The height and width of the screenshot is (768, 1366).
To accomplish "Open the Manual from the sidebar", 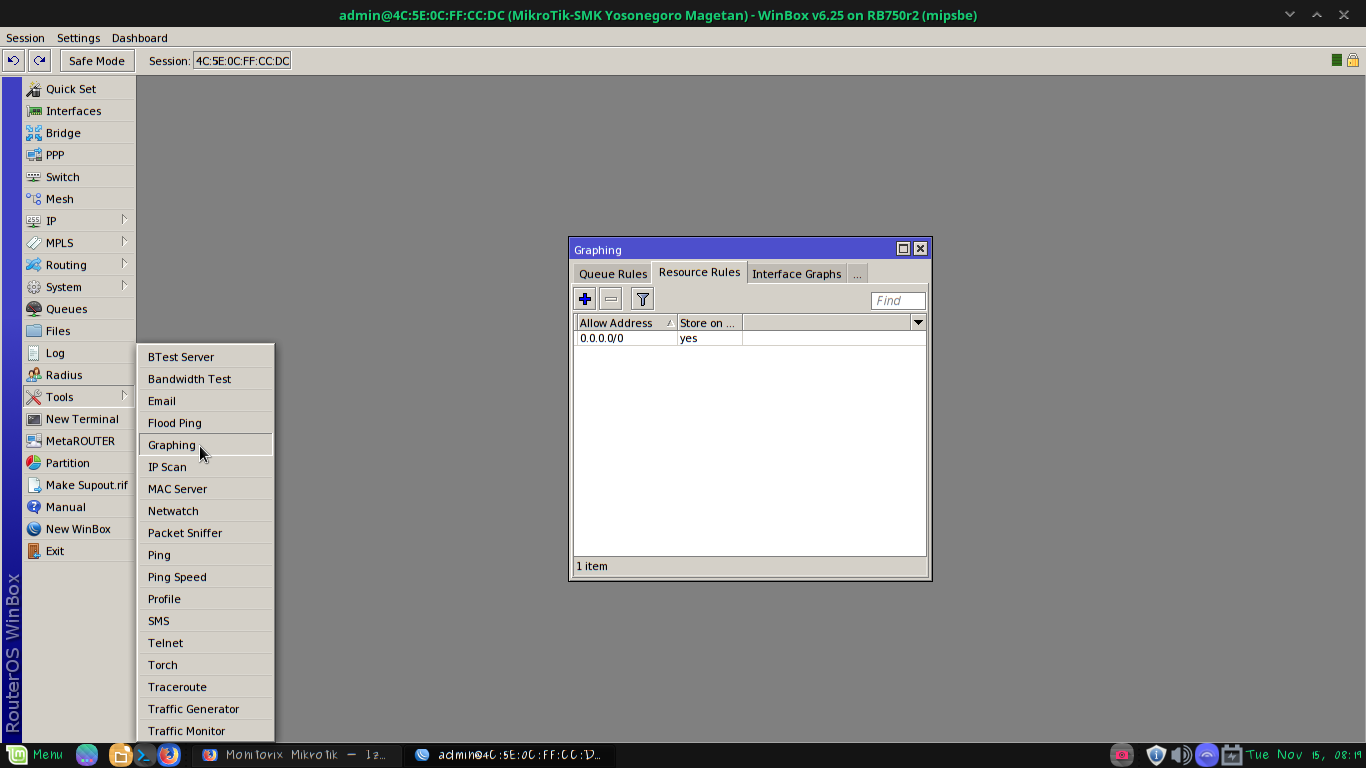I will (79, 507).
